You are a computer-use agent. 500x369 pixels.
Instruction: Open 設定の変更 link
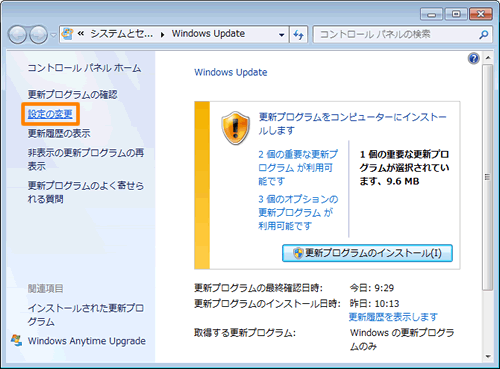point(50,114)
